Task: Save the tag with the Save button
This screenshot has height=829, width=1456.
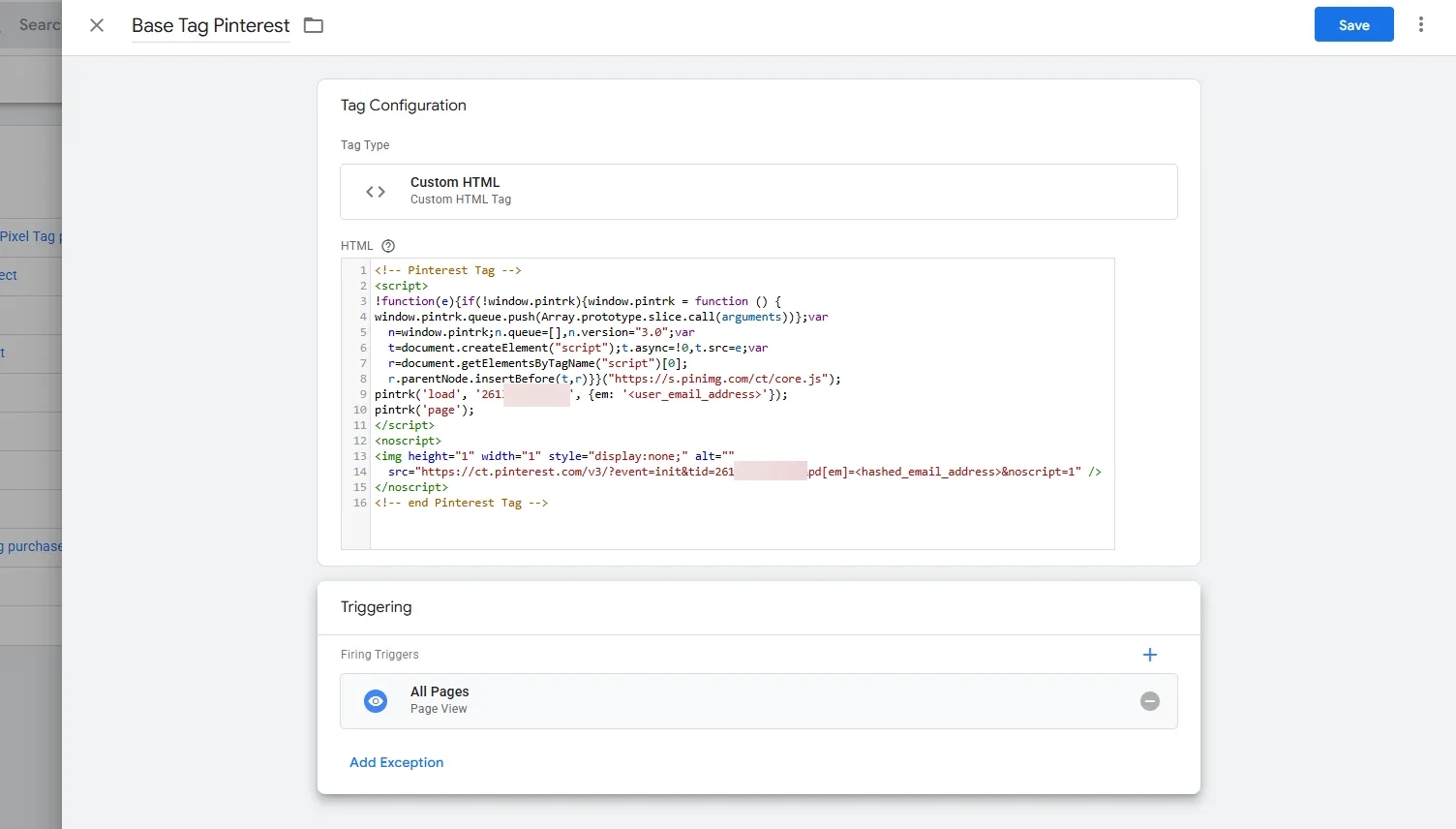Action: tap(1353, 24)
